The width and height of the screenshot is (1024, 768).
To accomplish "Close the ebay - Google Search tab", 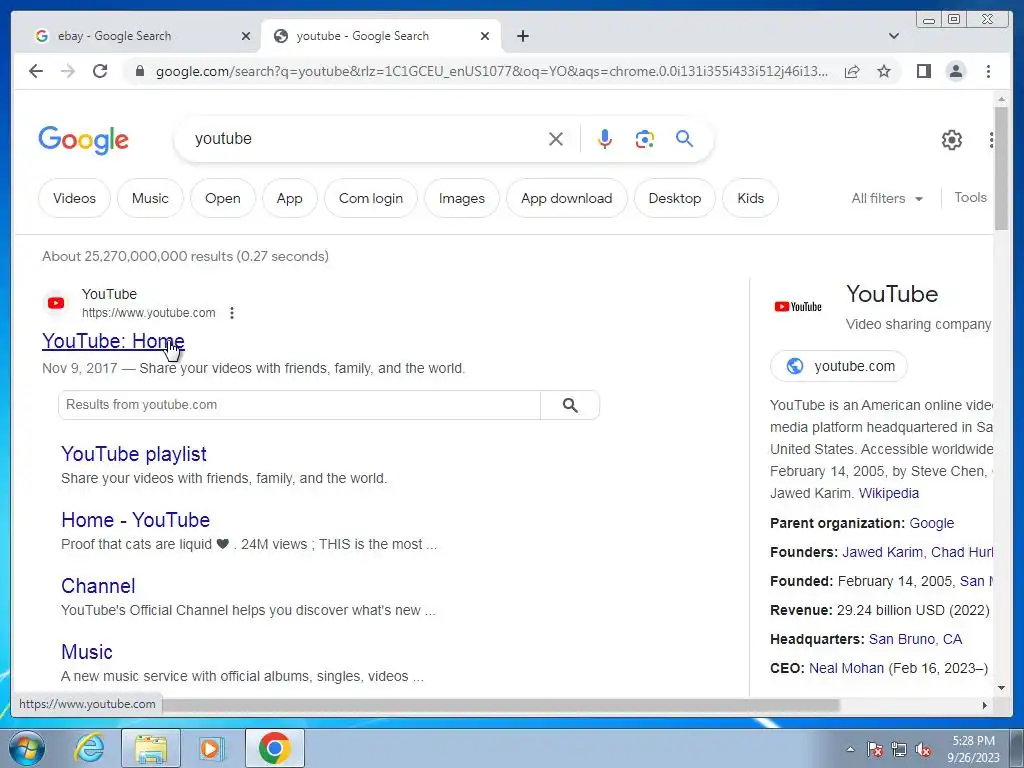I will (x=246, y=36).
